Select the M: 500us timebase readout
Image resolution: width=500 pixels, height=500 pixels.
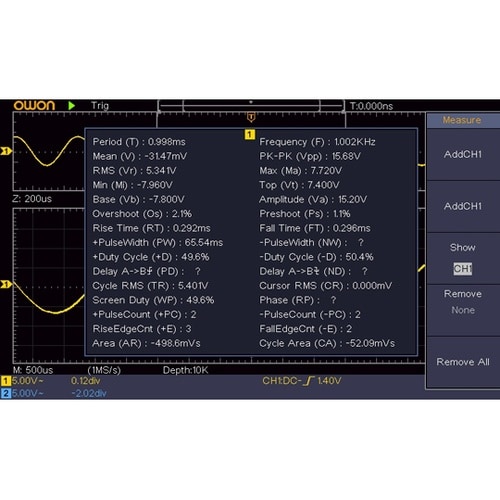33,370
